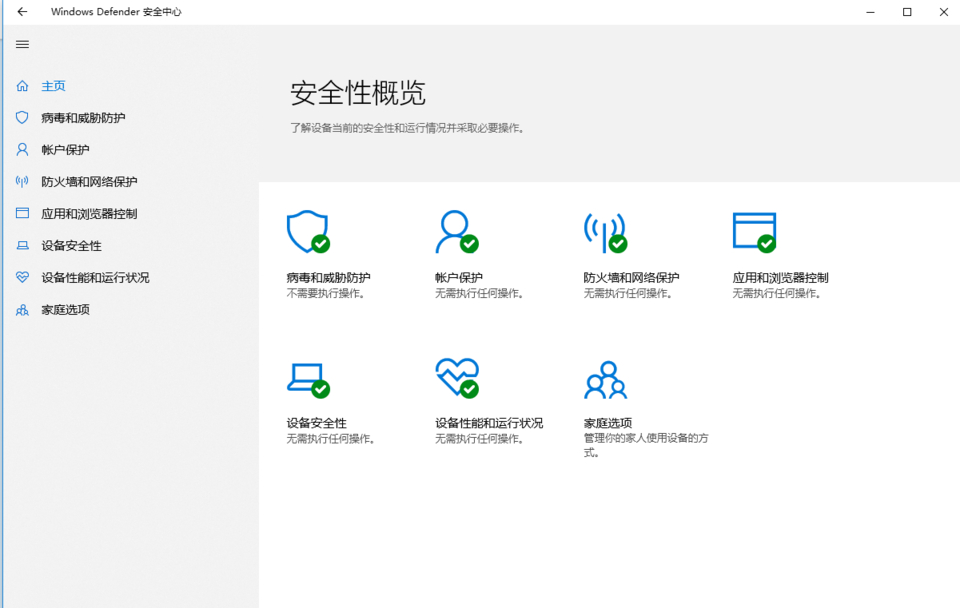Viewport: 960px width, 608px height.
Task: Click 无需执行任何操作 under 应用和浏览器控制 tile
Action: click(778, 293)
